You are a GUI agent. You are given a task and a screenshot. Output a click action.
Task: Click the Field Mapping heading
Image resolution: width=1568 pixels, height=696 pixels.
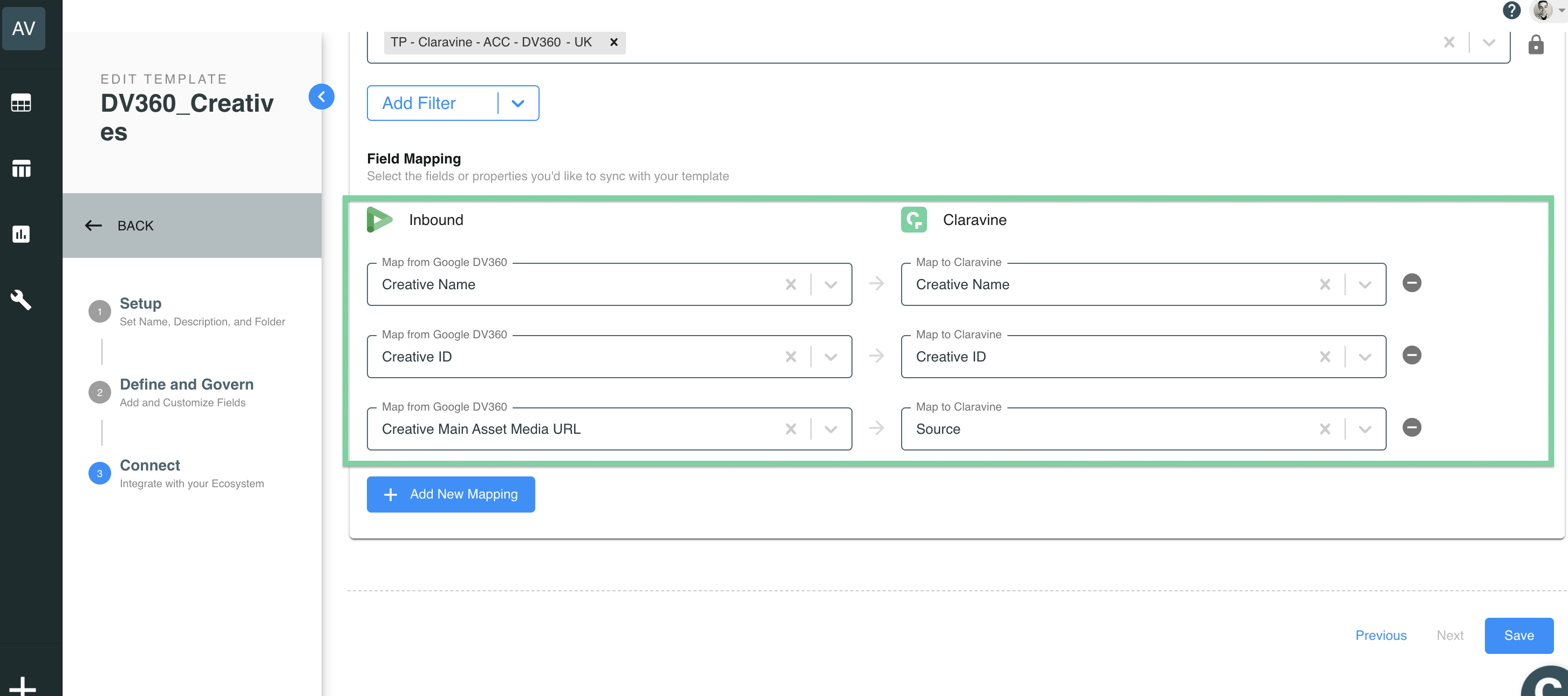(414, 159)
